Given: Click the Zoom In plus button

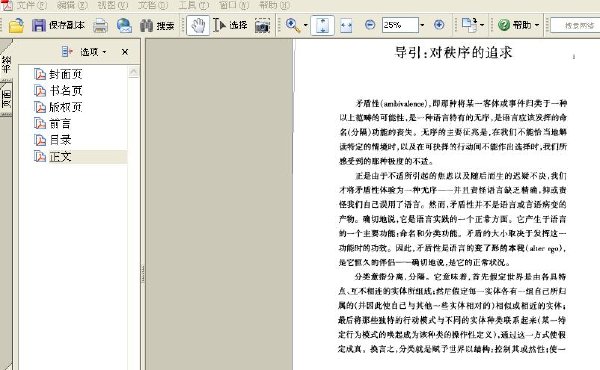Looking at the screenshot, I should [x=439, y=25].
